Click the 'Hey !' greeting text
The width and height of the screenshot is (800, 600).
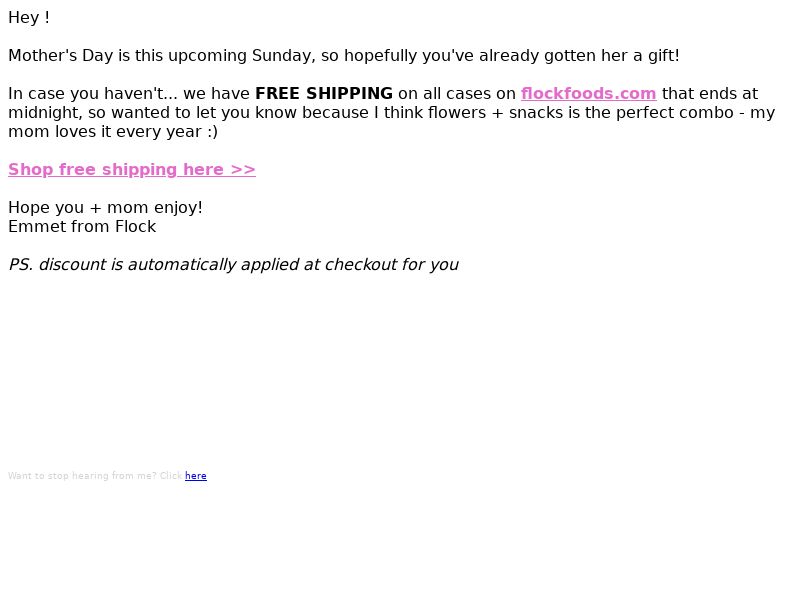pos(29,17)
